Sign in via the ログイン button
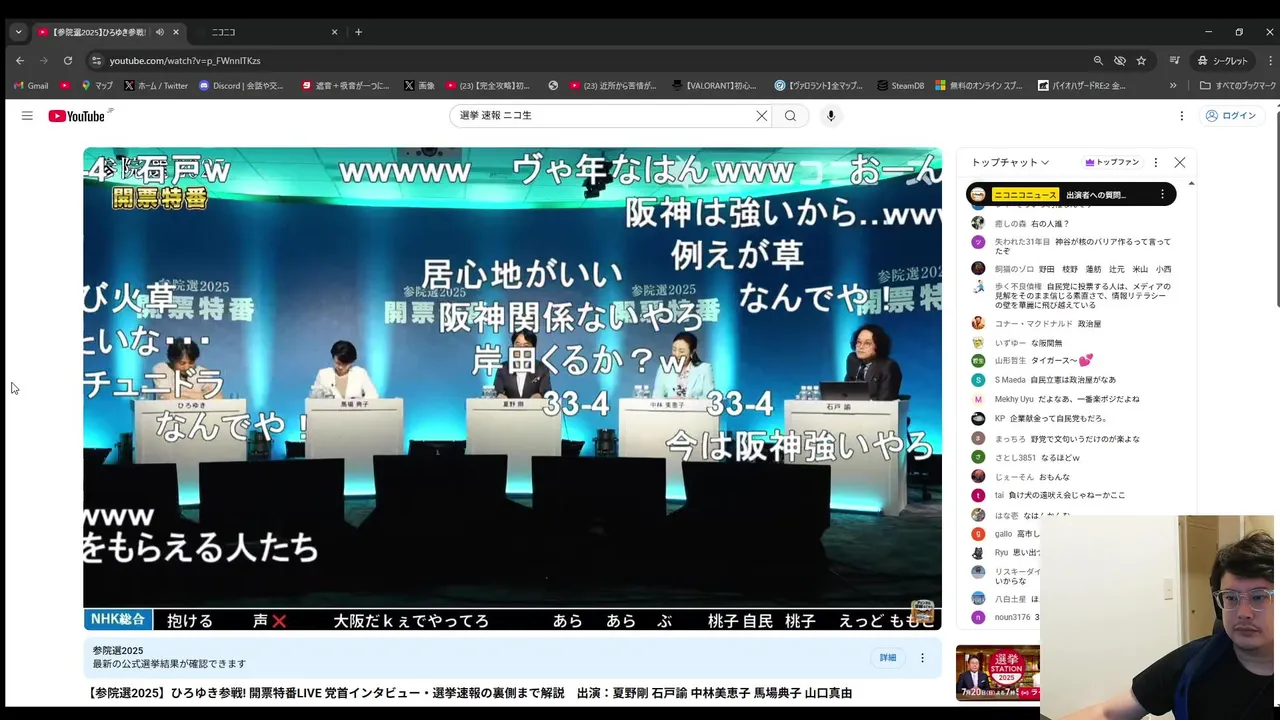 pos(1230,116)
